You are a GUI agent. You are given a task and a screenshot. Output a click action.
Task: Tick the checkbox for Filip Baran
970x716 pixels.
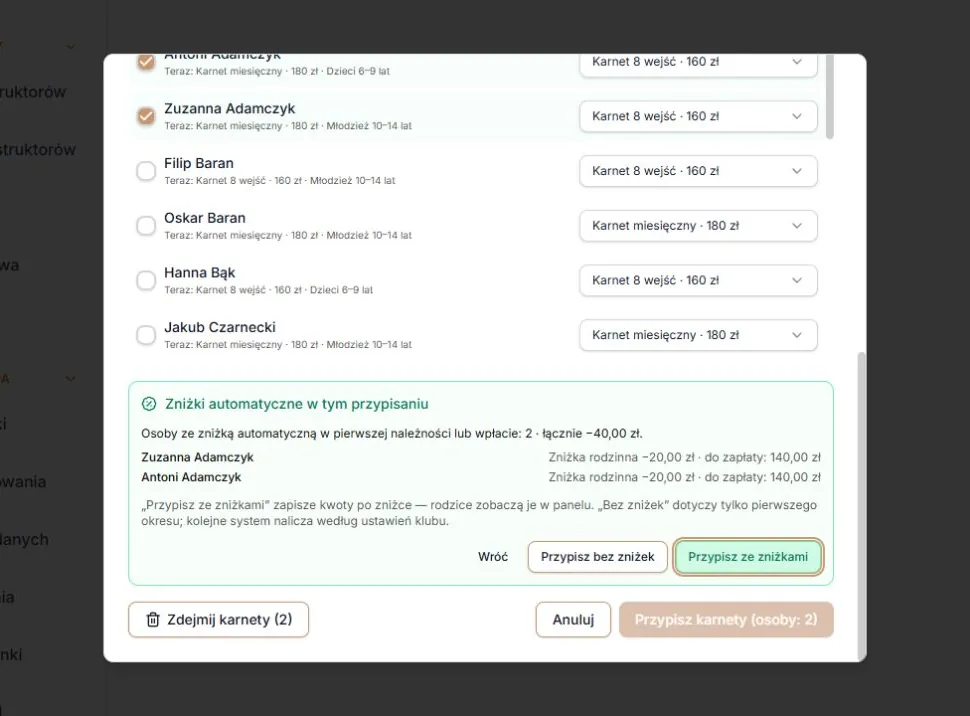click(146, 171)
